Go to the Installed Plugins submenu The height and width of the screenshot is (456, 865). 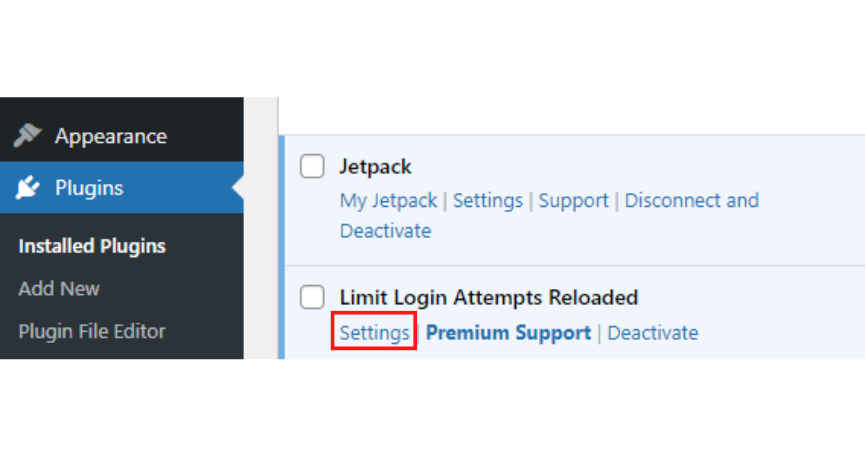[x=92, y=246]
